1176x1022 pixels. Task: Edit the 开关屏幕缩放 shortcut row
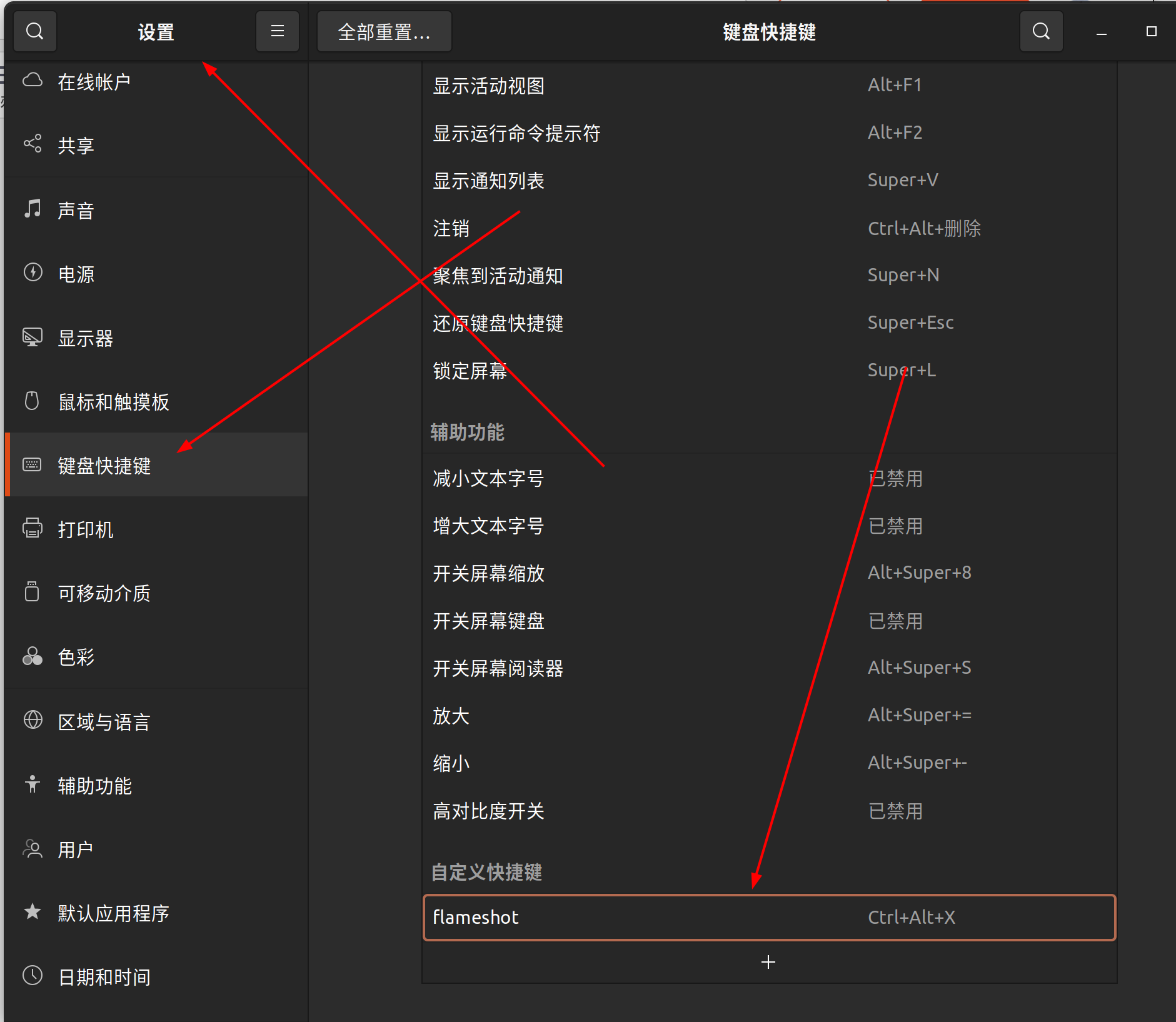(x=770, y=573)
